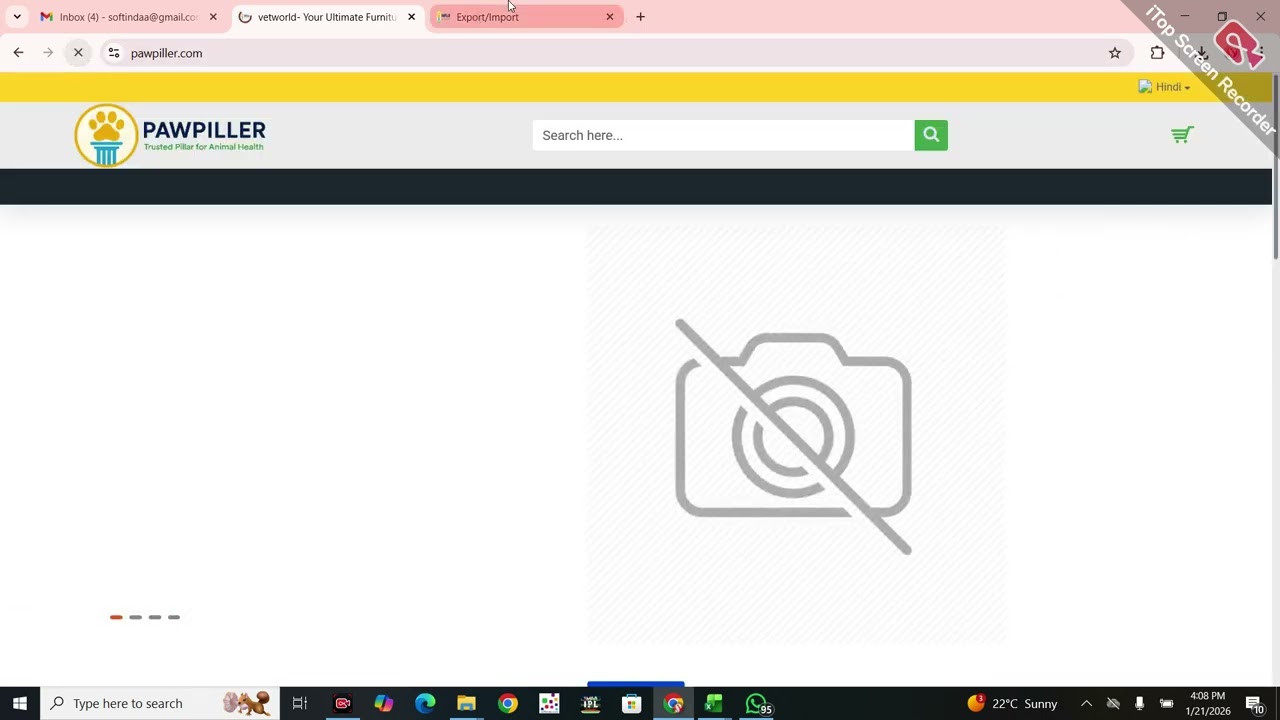Close the Export/Import tab

[610, 17]
